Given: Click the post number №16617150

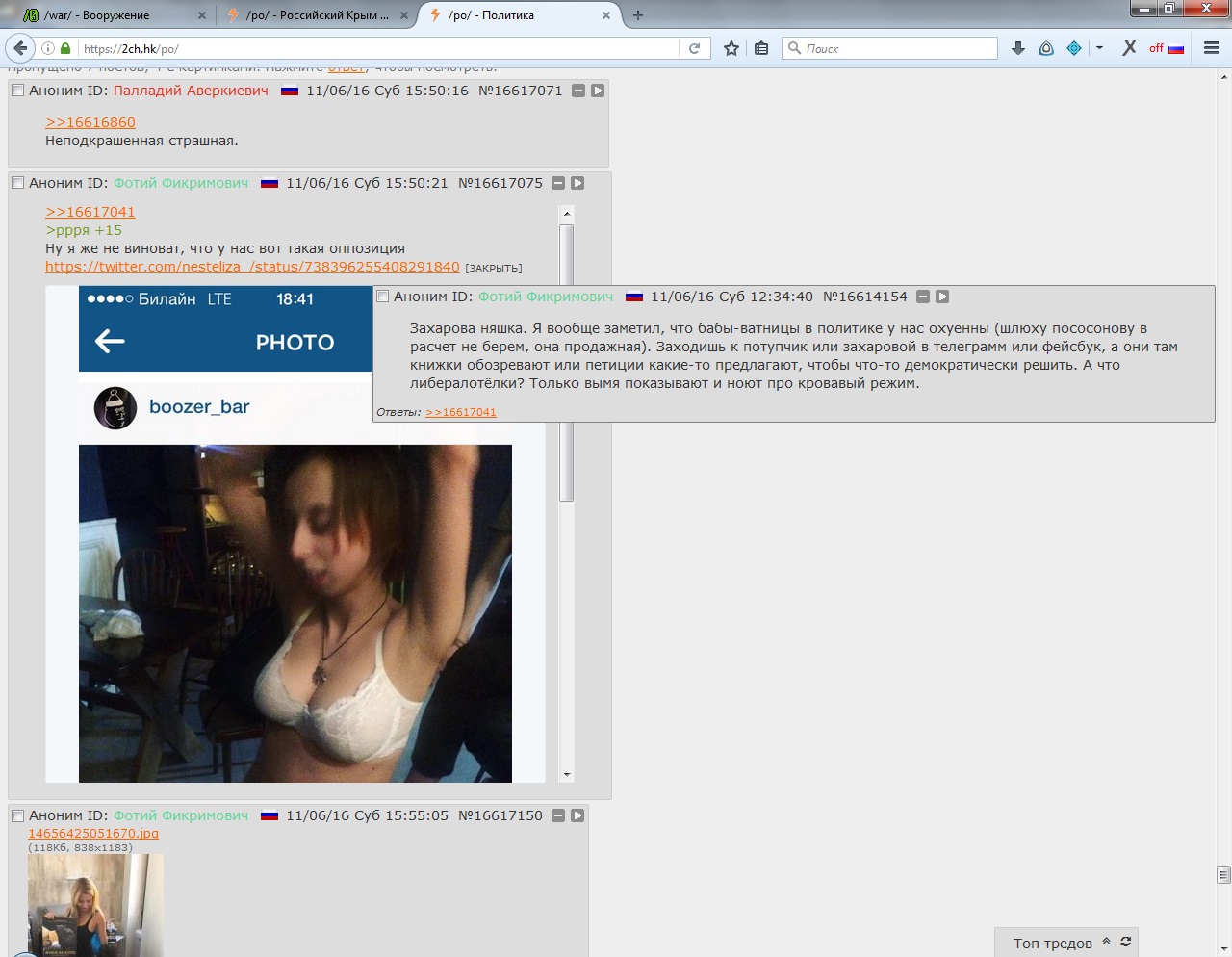Looking at the screenshot, I should click(x=500, y=815).
